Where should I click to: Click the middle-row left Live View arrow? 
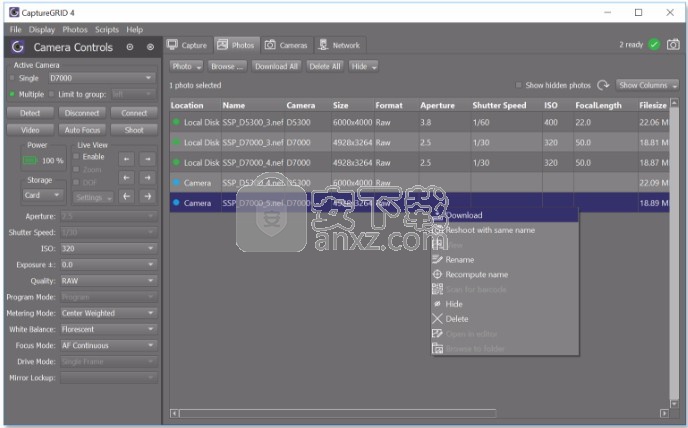point(126,178)
